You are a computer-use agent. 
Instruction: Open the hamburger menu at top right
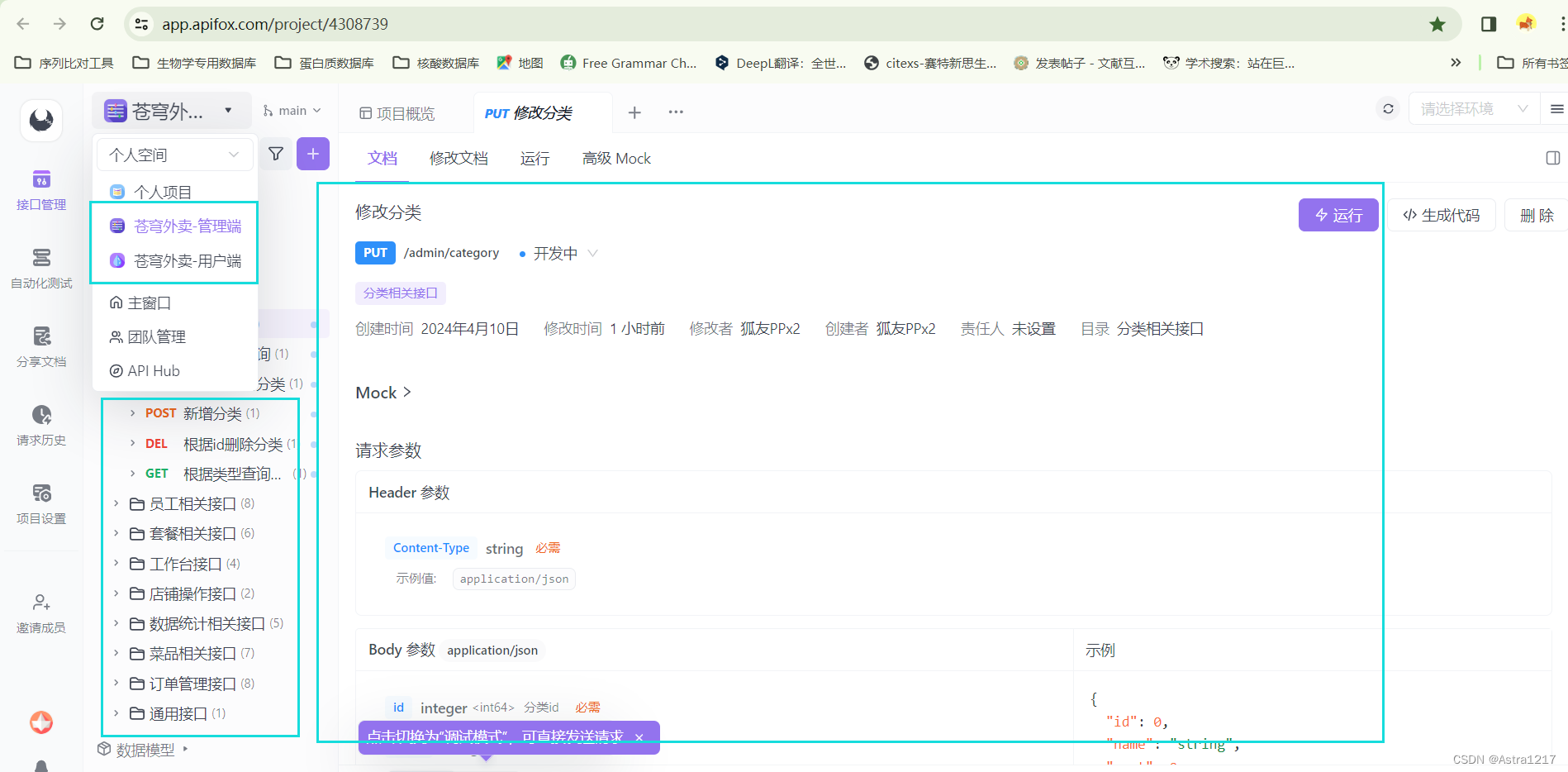1557,109
